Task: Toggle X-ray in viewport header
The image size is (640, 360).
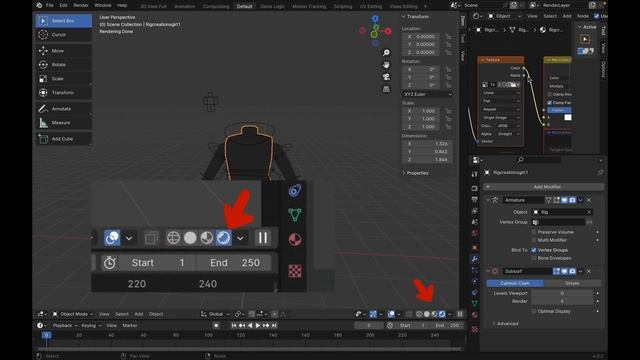Action: (409, 314)
